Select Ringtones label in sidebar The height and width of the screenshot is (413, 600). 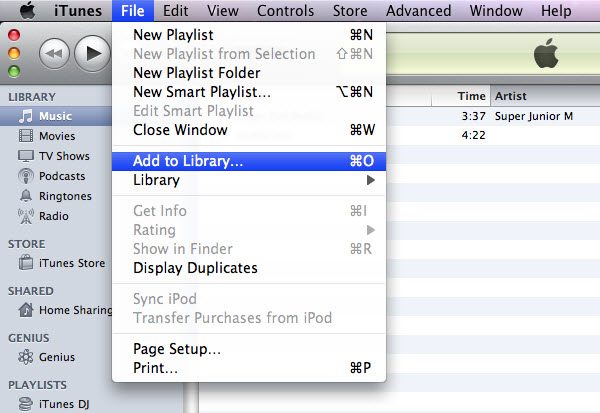pyautogui.click(x=65, y=196)
